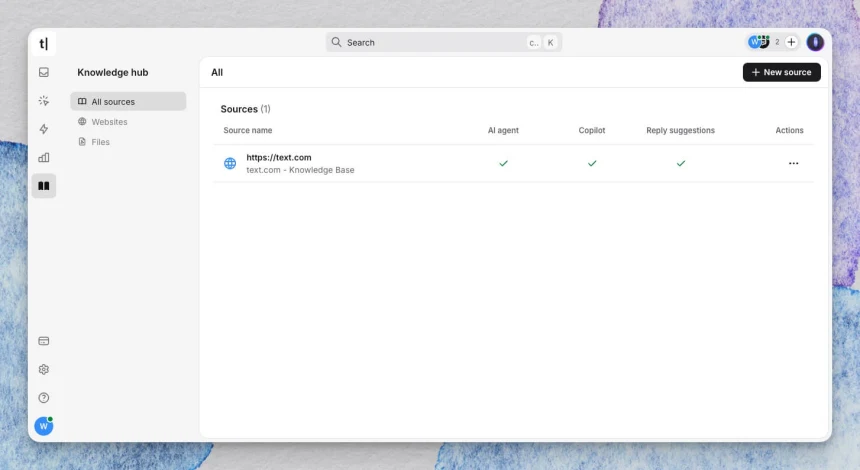Select Files in Knowledge hub menu
The image size is (860, 470).
[x=128, y=141]
